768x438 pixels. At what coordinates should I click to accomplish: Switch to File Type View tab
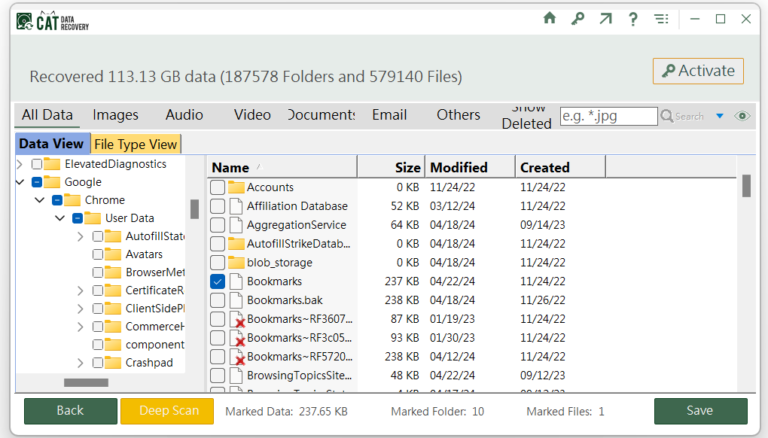[135, 144]
